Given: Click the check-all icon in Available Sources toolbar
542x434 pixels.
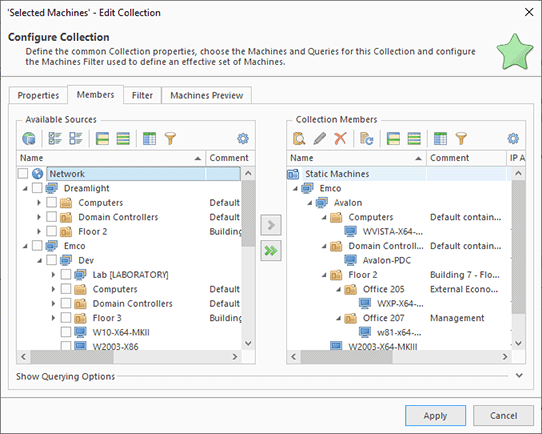Looking at the screenshot, I should point(55,139).
